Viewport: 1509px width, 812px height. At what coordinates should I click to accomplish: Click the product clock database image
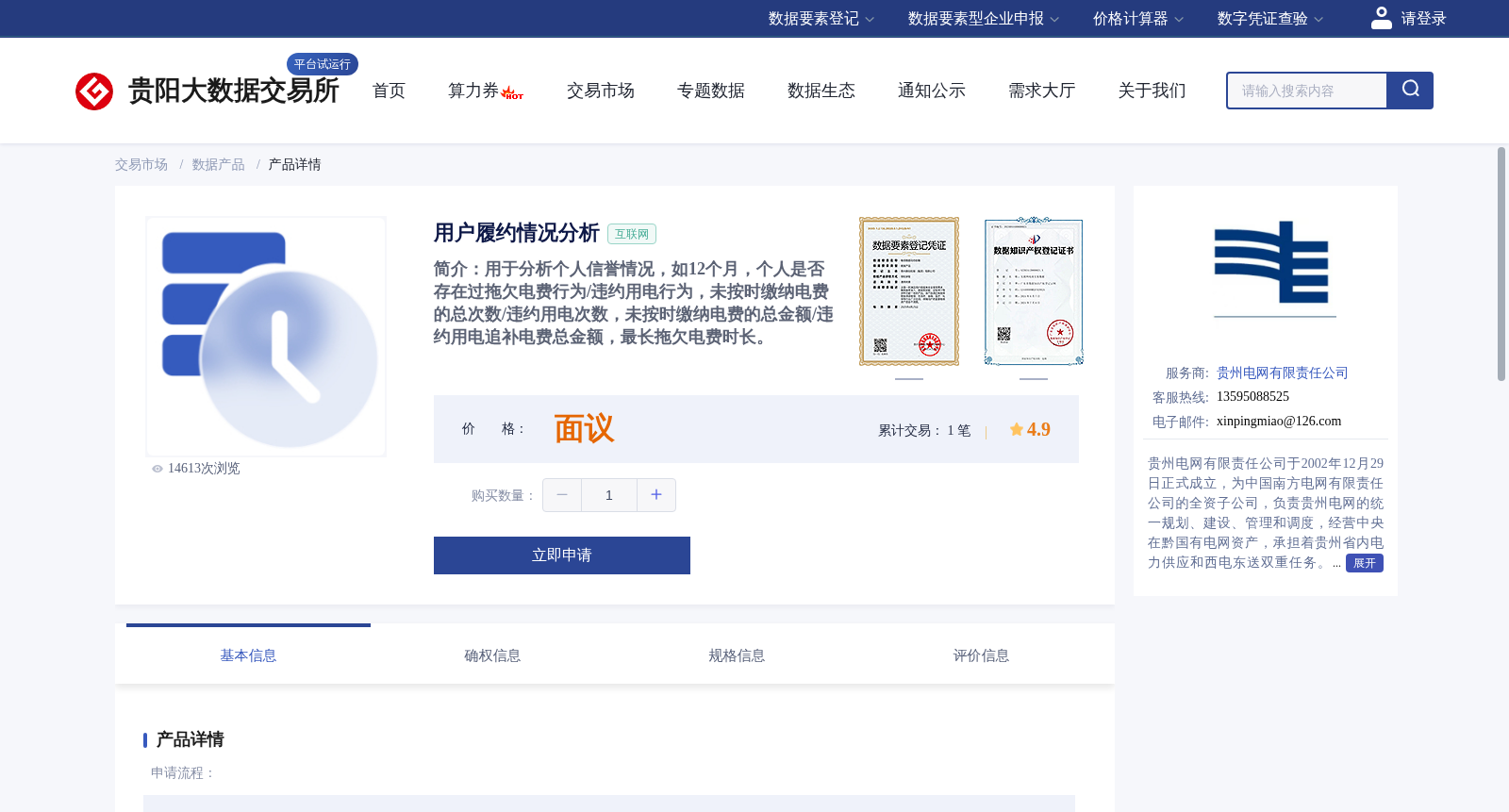coord(266,337)
